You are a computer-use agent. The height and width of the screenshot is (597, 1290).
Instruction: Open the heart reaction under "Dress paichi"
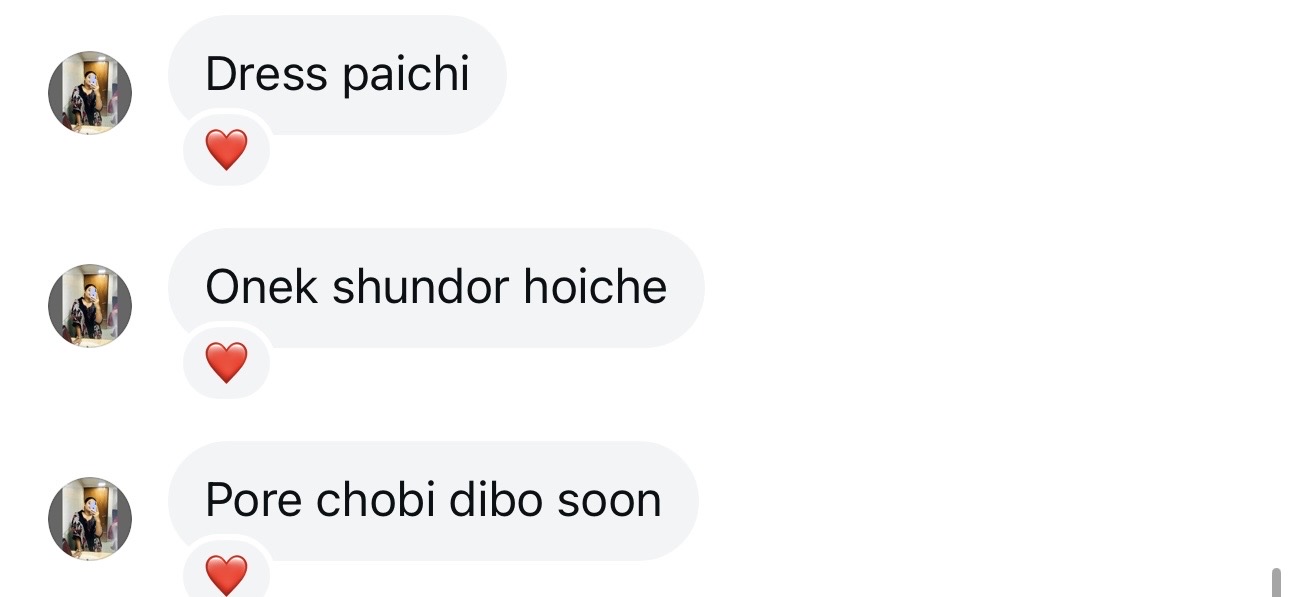tap(226, 150)
